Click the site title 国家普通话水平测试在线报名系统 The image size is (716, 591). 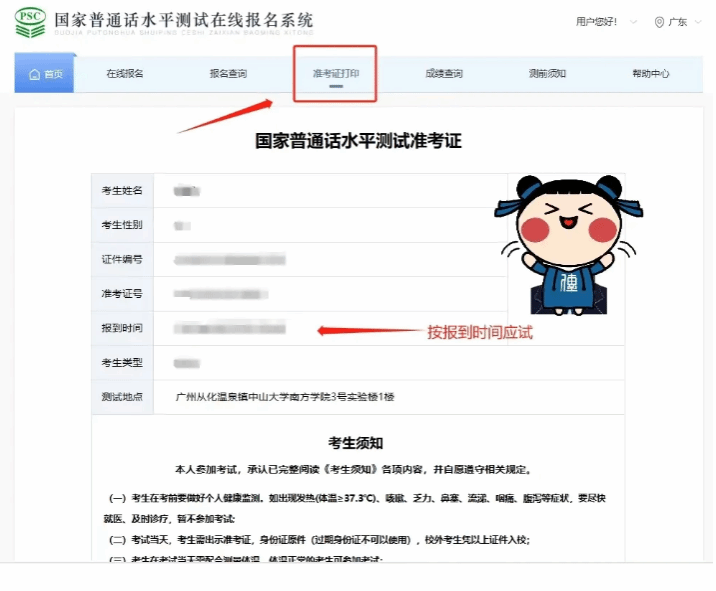point(183,20)
